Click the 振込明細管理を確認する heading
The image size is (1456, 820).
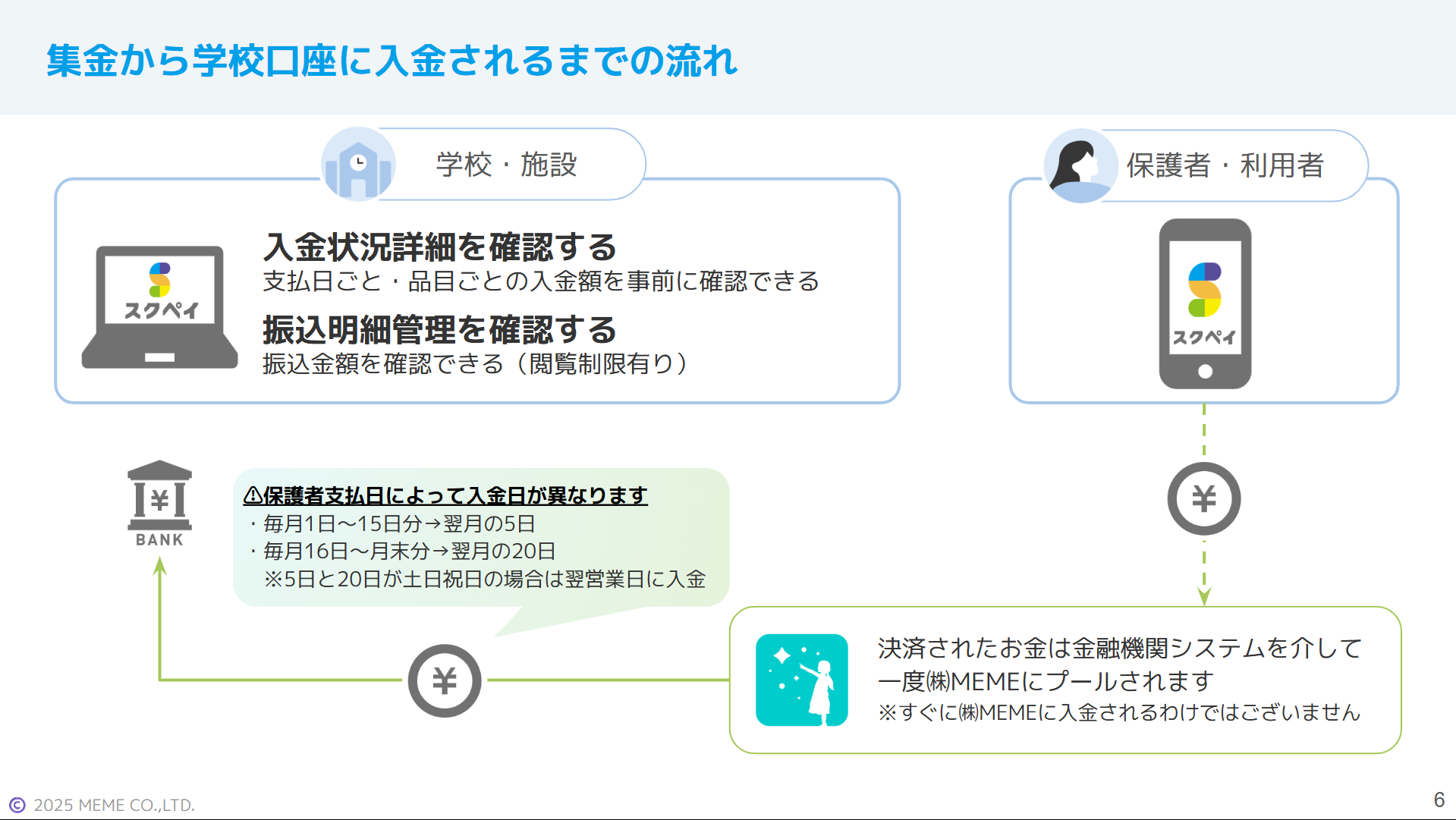click(440, 331)
